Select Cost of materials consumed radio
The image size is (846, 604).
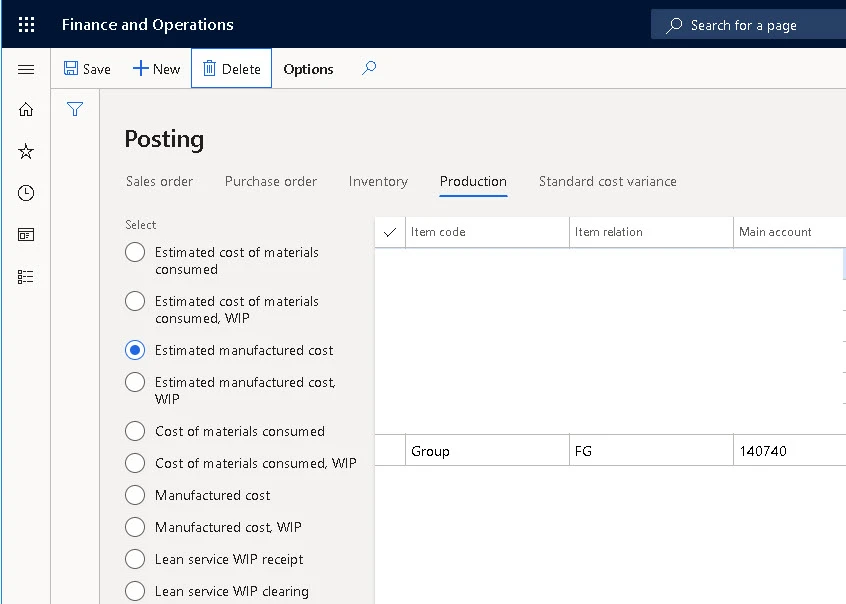135,431
